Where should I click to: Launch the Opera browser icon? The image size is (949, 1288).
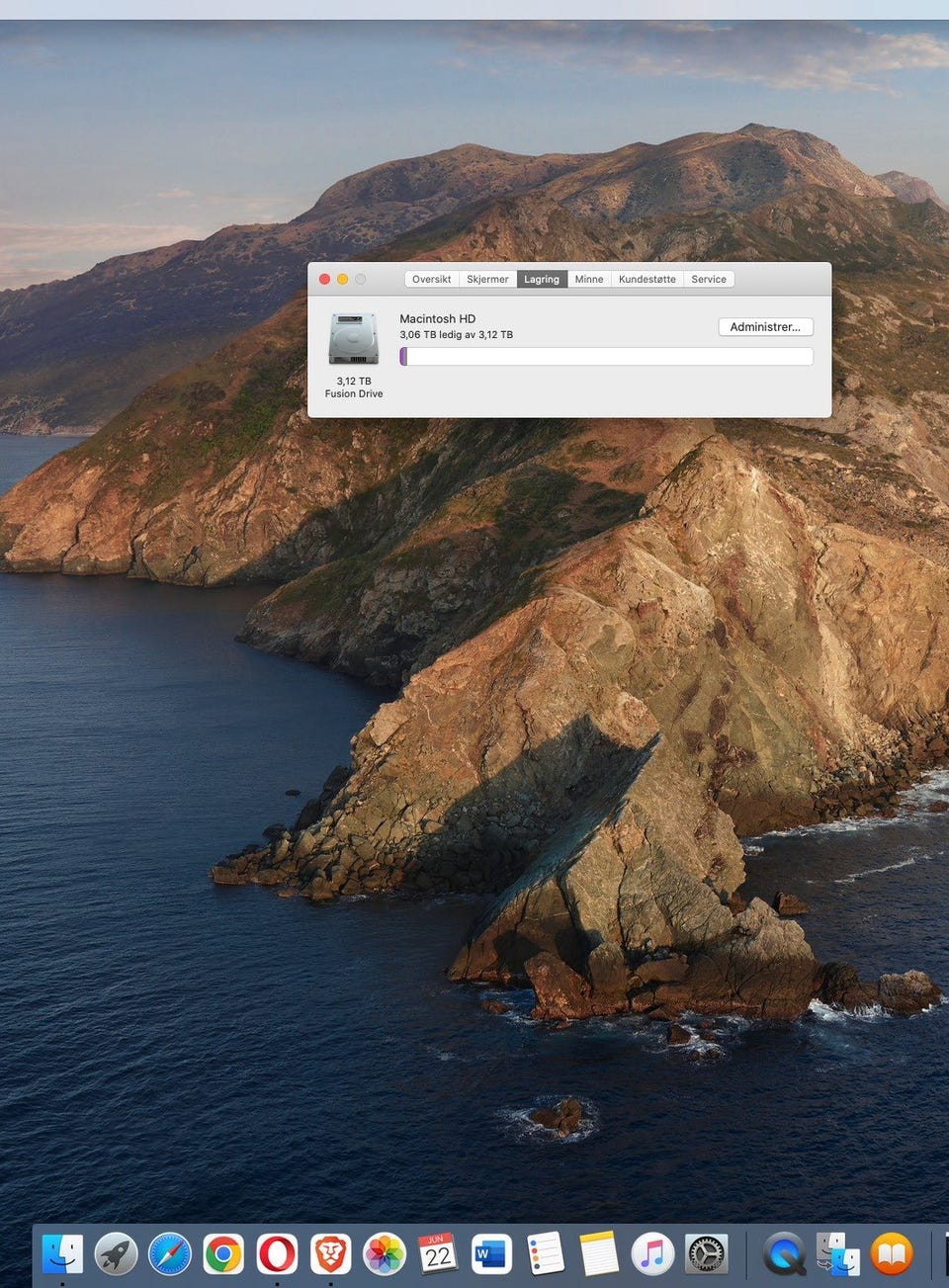click(x=277, y=1254)
